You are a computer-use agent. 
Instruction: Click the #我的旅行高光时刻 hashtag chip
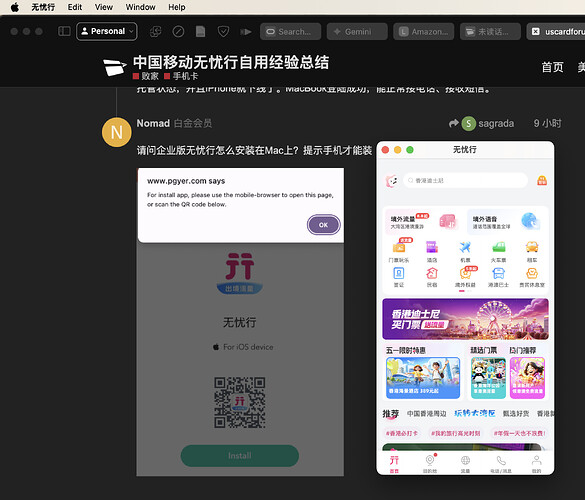(x=456, y=433)
